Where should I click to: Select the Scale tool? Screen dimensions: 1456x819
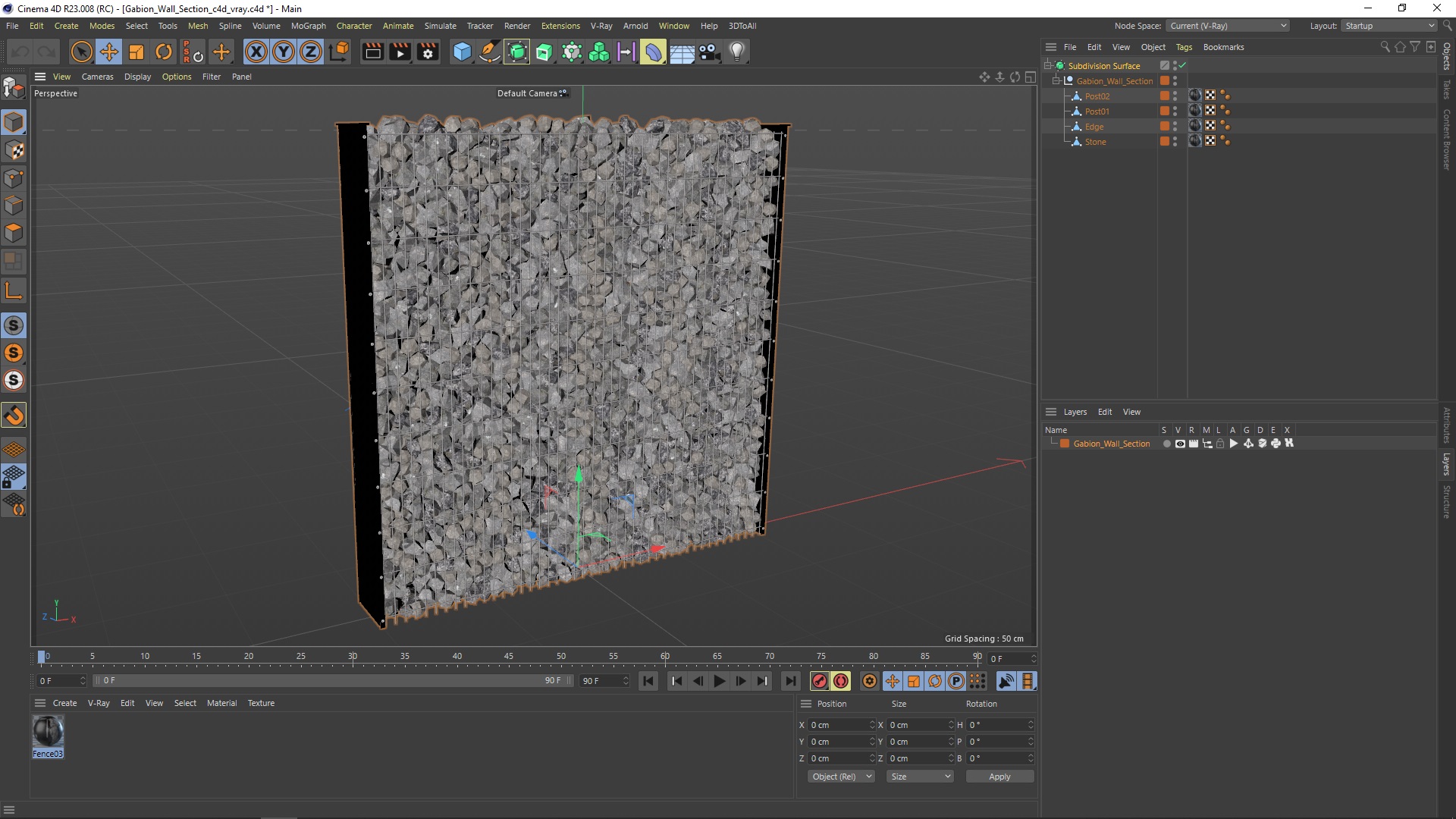click(x=136, y=52)
